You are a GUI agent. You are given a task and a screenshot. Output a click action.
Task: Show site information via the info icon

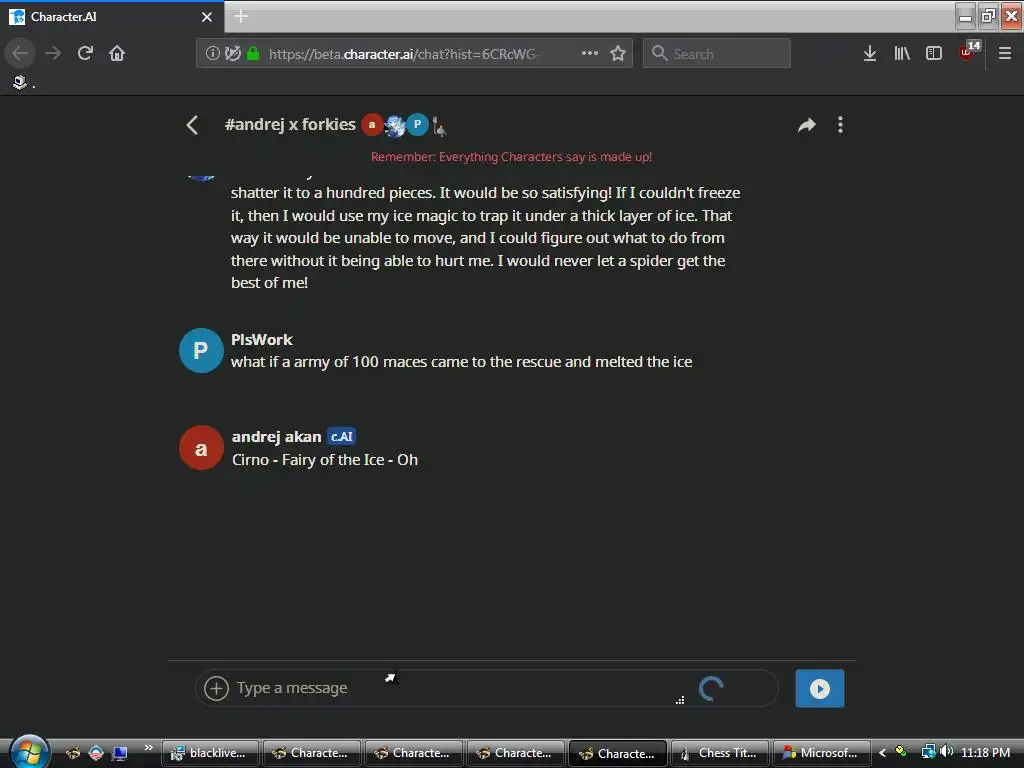pyautogui.click(x=212, y=53)
